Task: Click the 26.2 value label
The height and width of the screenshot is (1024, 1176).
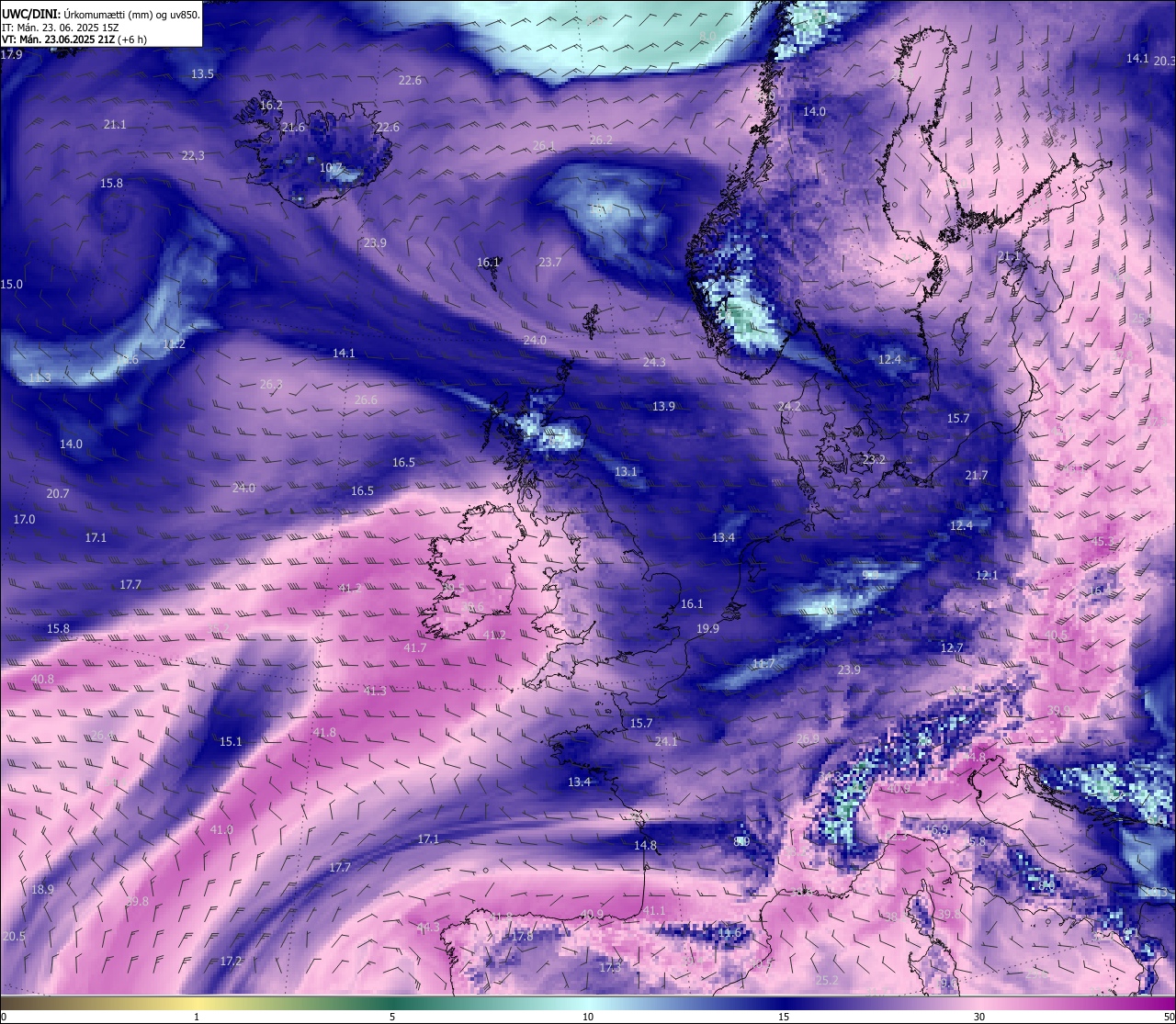Action: click(600, 141)
